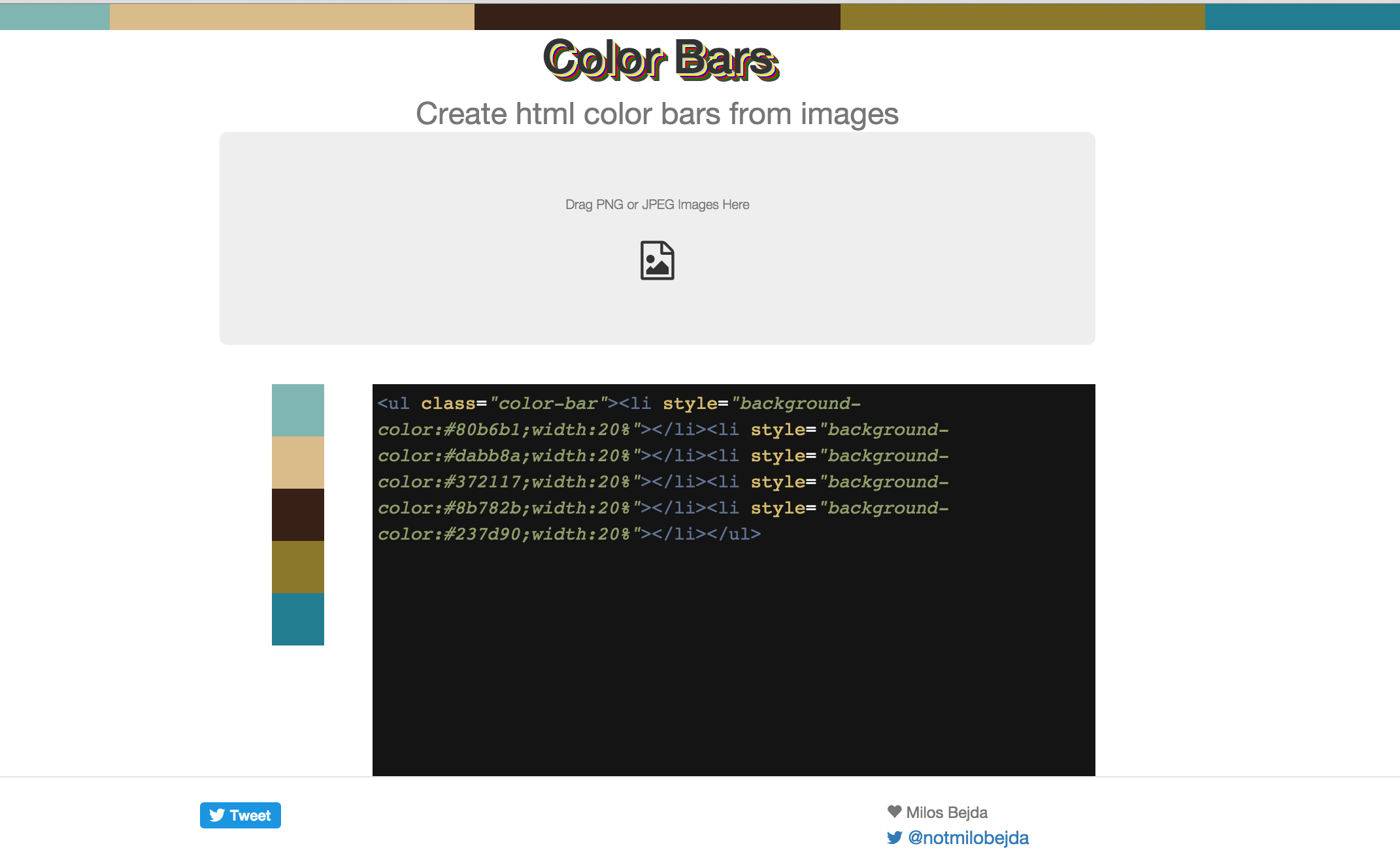Select the tan swatch in the vertical palette
This screenshot has width=1400, height=865.
pos(298,463)
